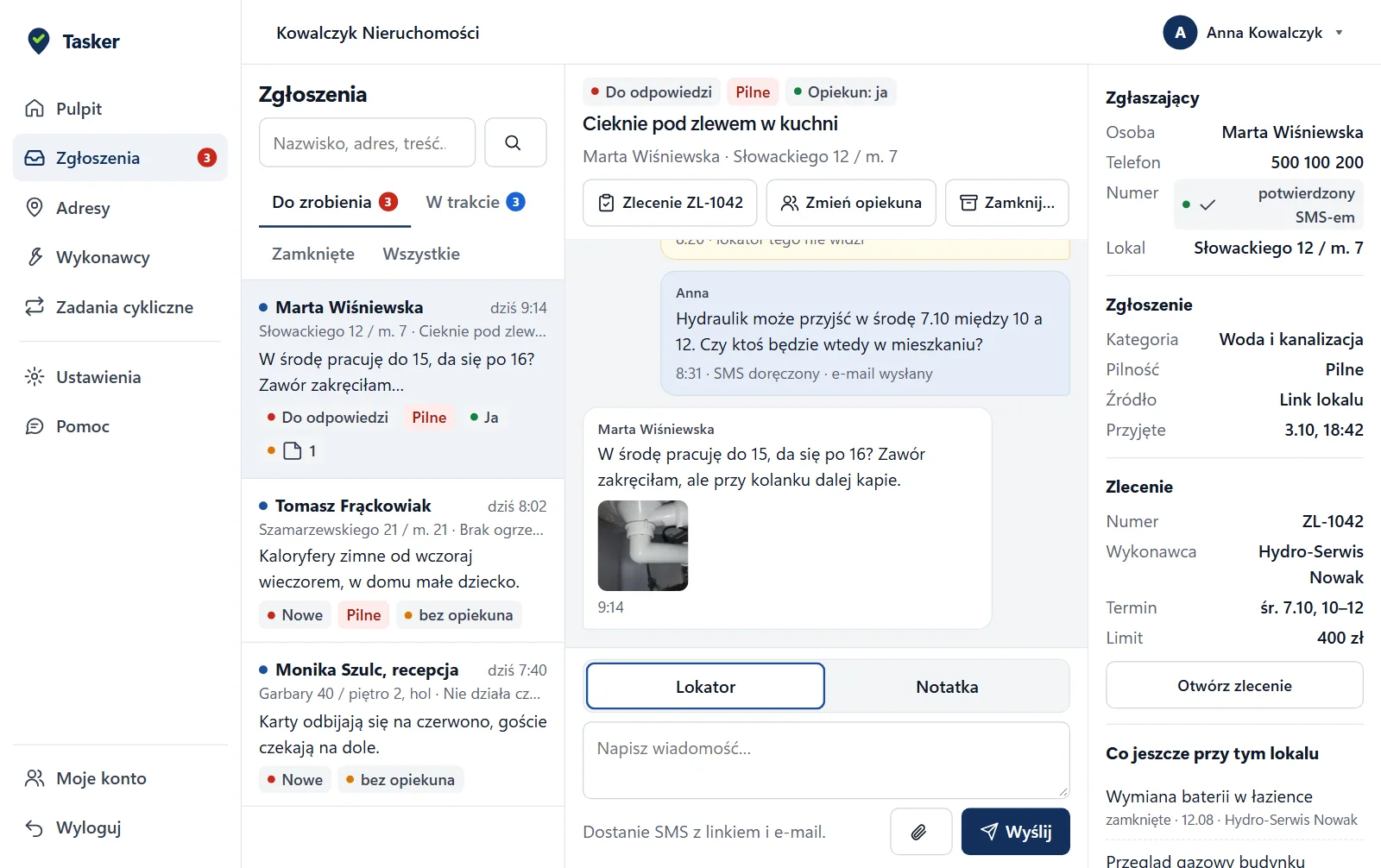This screenshot has width=1381, height=868.
Task: Click the Zamknij ticket button
Action: pos(1007,203)
